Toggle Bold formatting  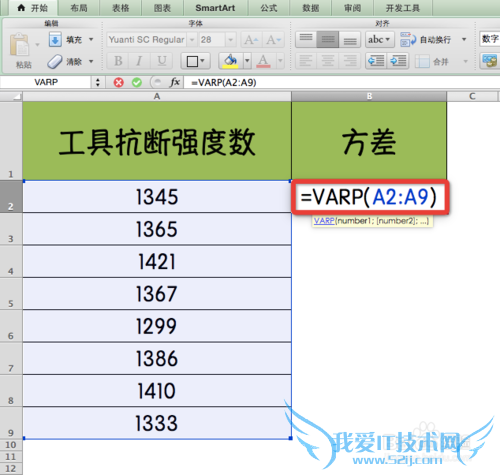118,61
